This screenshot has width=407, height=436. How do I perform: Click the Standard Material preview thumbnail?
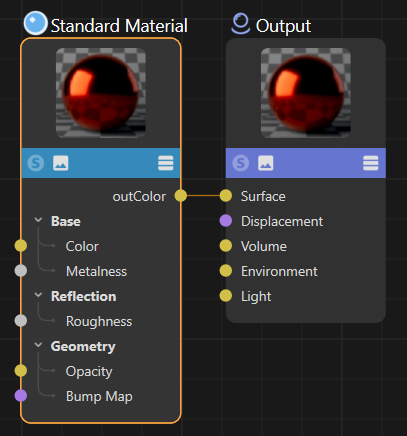coord(101,93)
